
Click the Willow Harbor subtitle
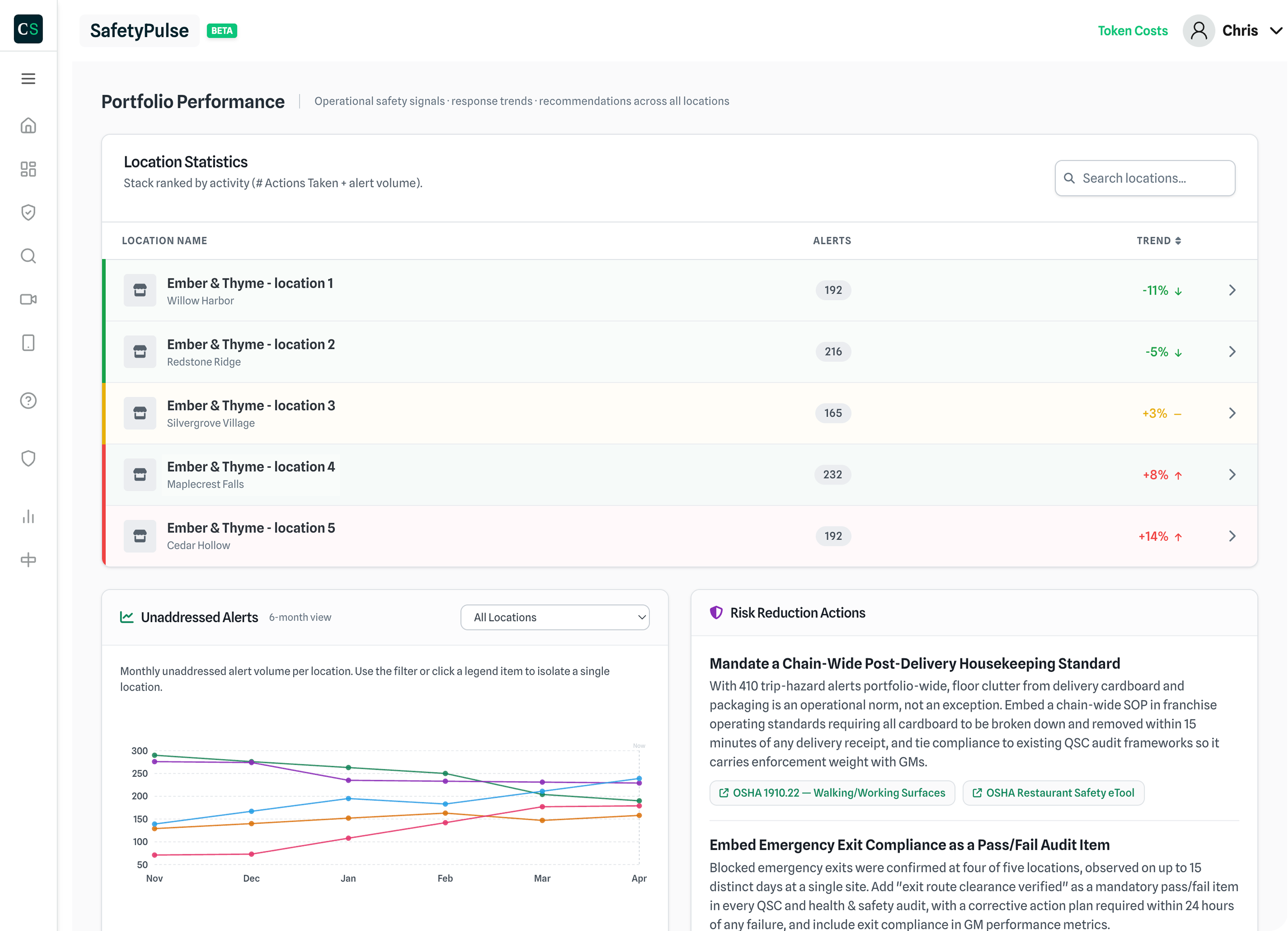coord(201,301)
